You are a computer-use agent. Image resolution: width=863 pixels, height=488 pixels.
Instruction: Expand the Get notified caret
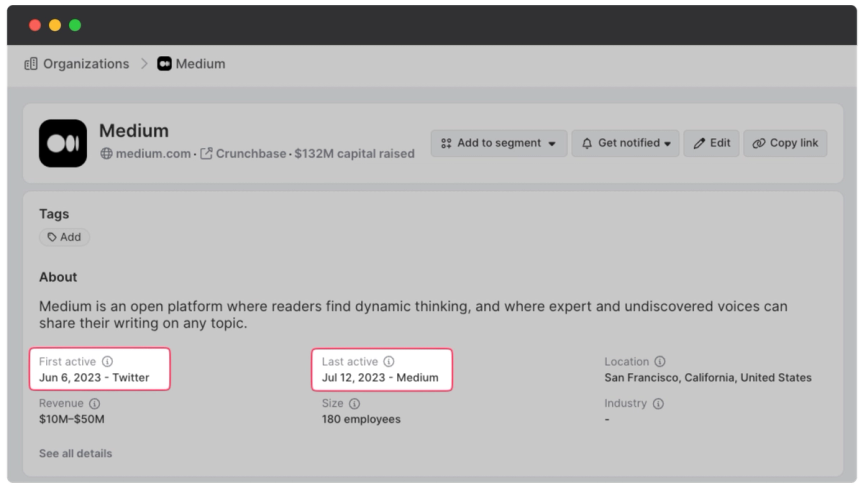[668, 144]
